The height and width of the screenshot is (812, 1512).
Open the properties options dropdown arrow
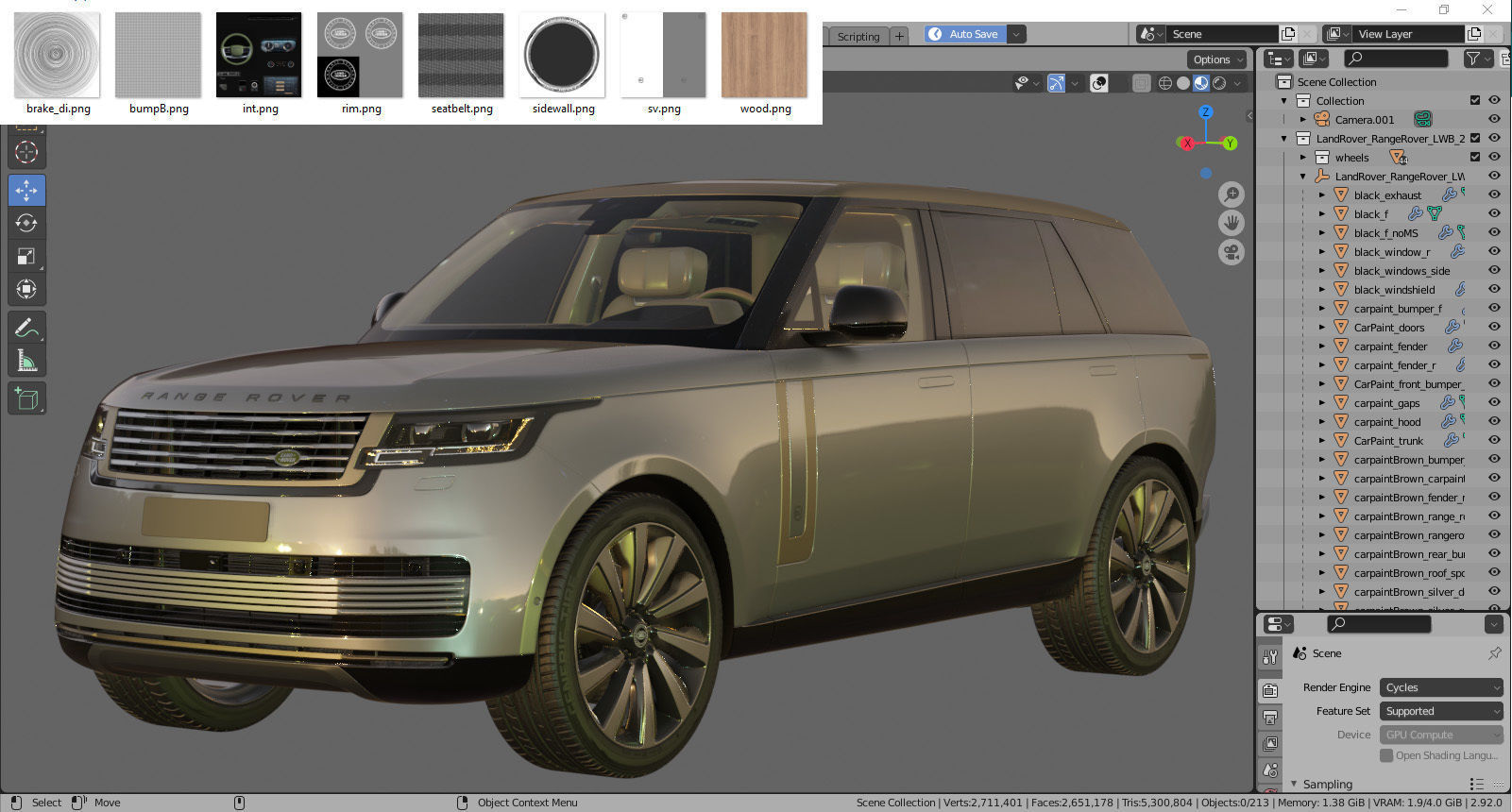1493,624
